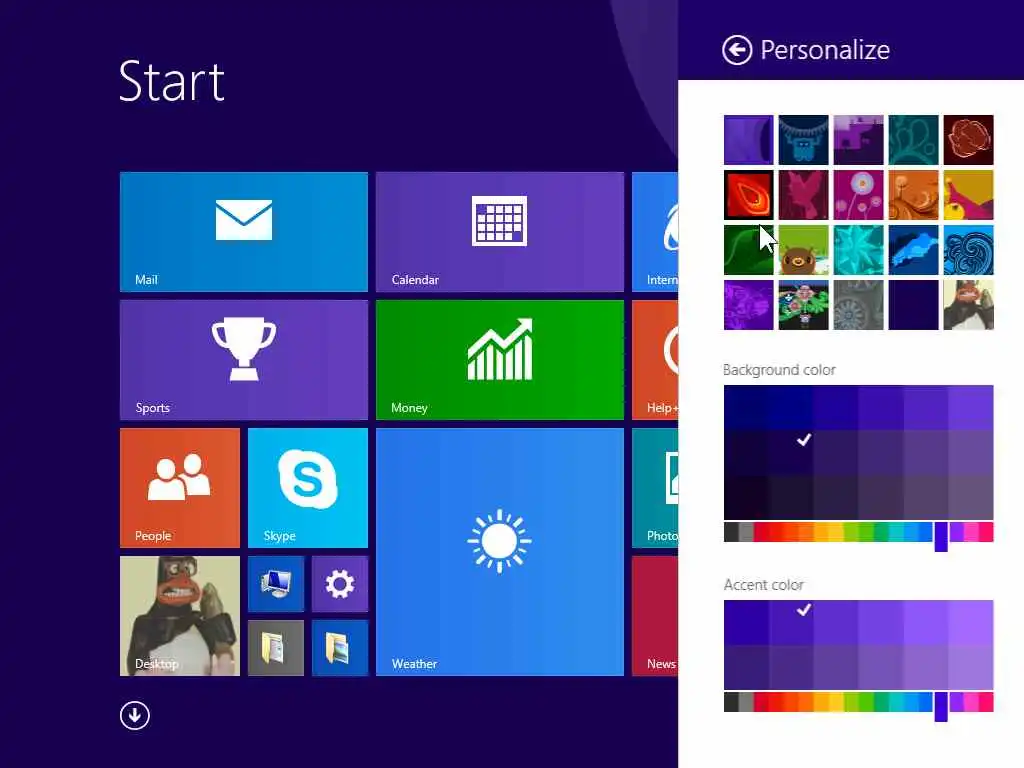Select the orange swirls background pattern
Screen dimensions: 1024x768
coord(913,195)
